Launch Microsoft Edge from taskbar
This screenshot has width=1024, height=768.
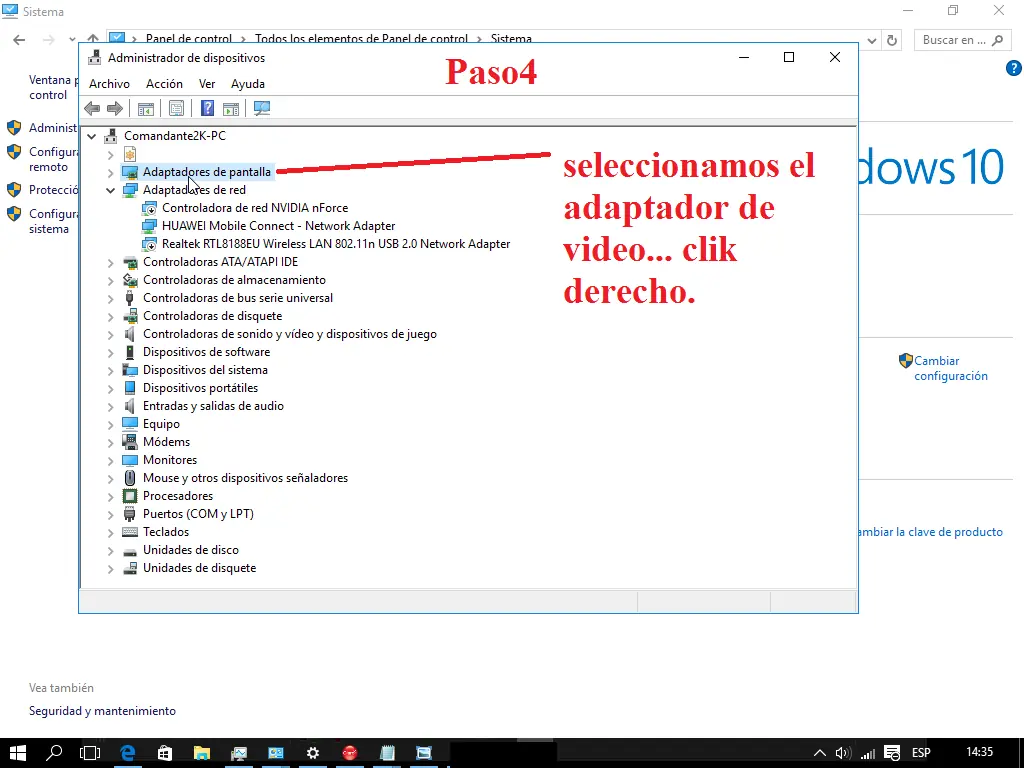(x=128, y=753)
